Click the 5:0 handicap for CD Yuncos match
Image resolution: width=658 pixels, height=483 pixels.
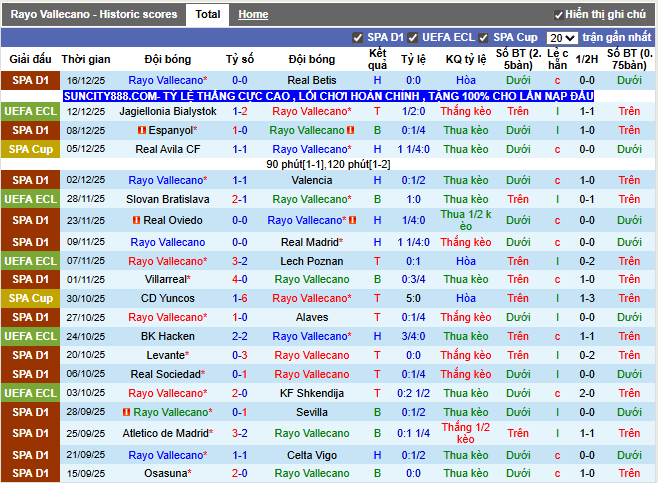click(x=413, y=298)
